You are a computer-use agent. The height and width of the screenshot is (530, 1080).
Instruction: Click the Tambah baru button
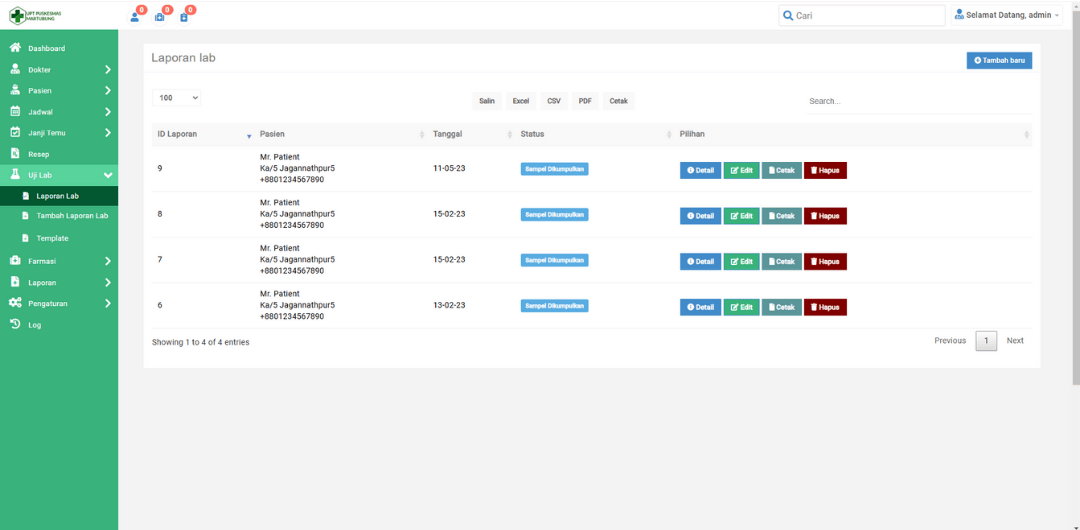[x=998, y=60]
